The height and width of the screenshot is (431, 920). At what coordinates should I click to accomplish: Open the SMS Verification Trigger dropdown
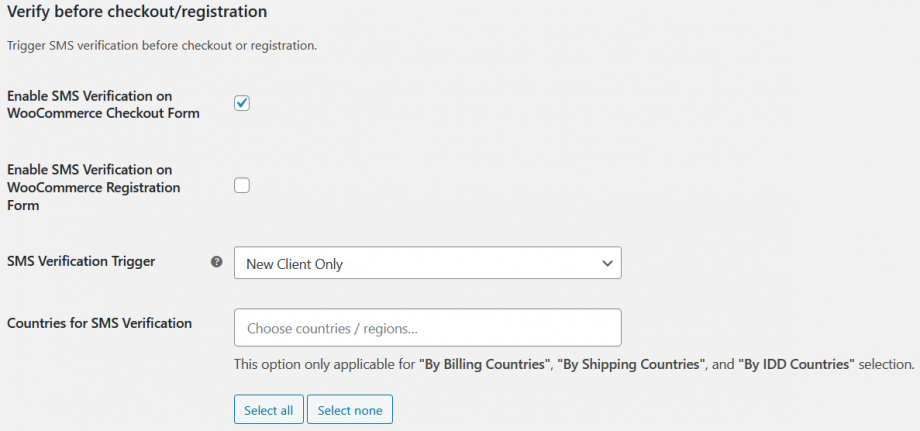[427, 263]
